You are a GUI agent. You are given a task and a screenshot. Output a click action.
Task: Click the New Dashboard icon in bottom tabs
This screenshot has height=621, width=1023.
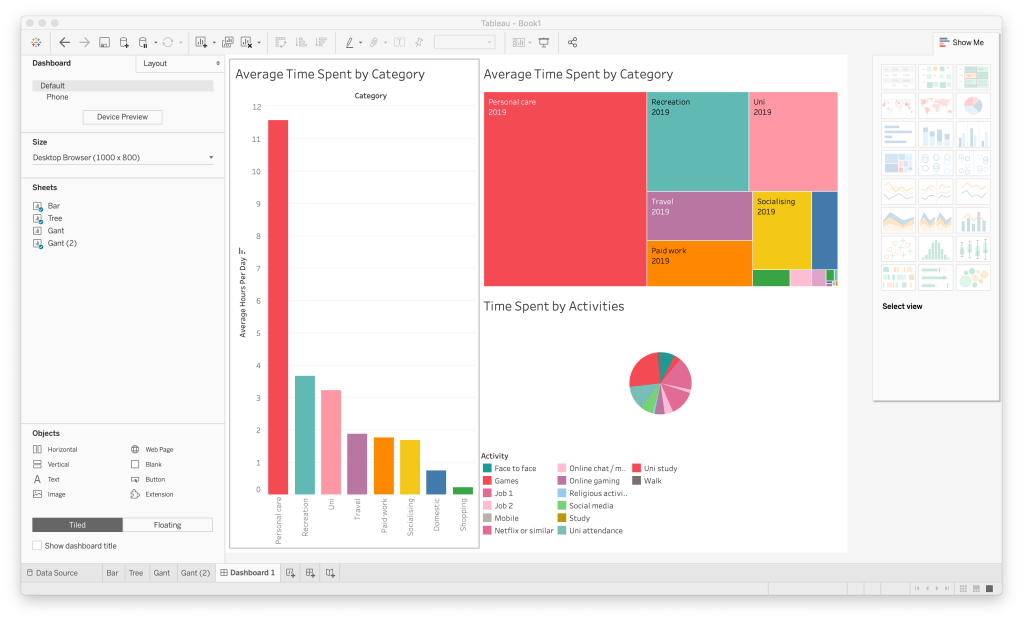point(310,573)
